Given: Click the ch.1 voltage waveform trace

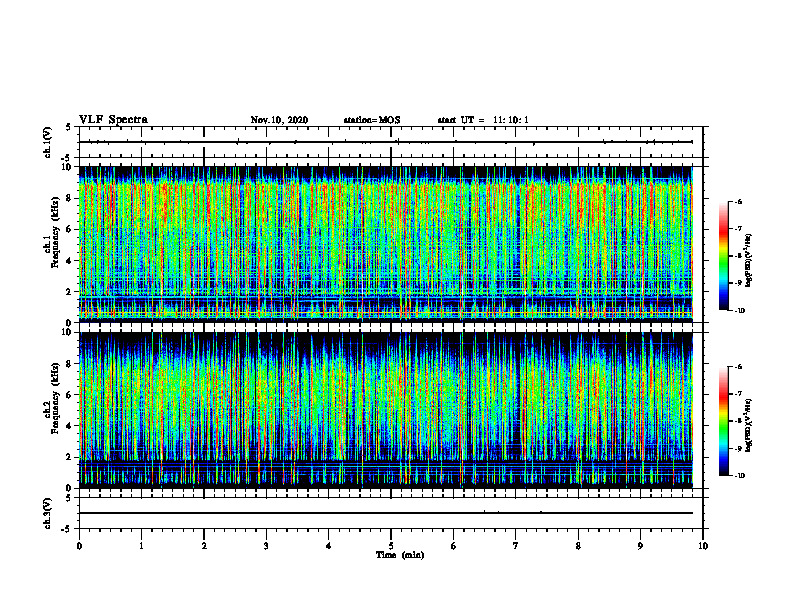Looking at the screenshot, I should pyautogui.click(x=386, y=142).
